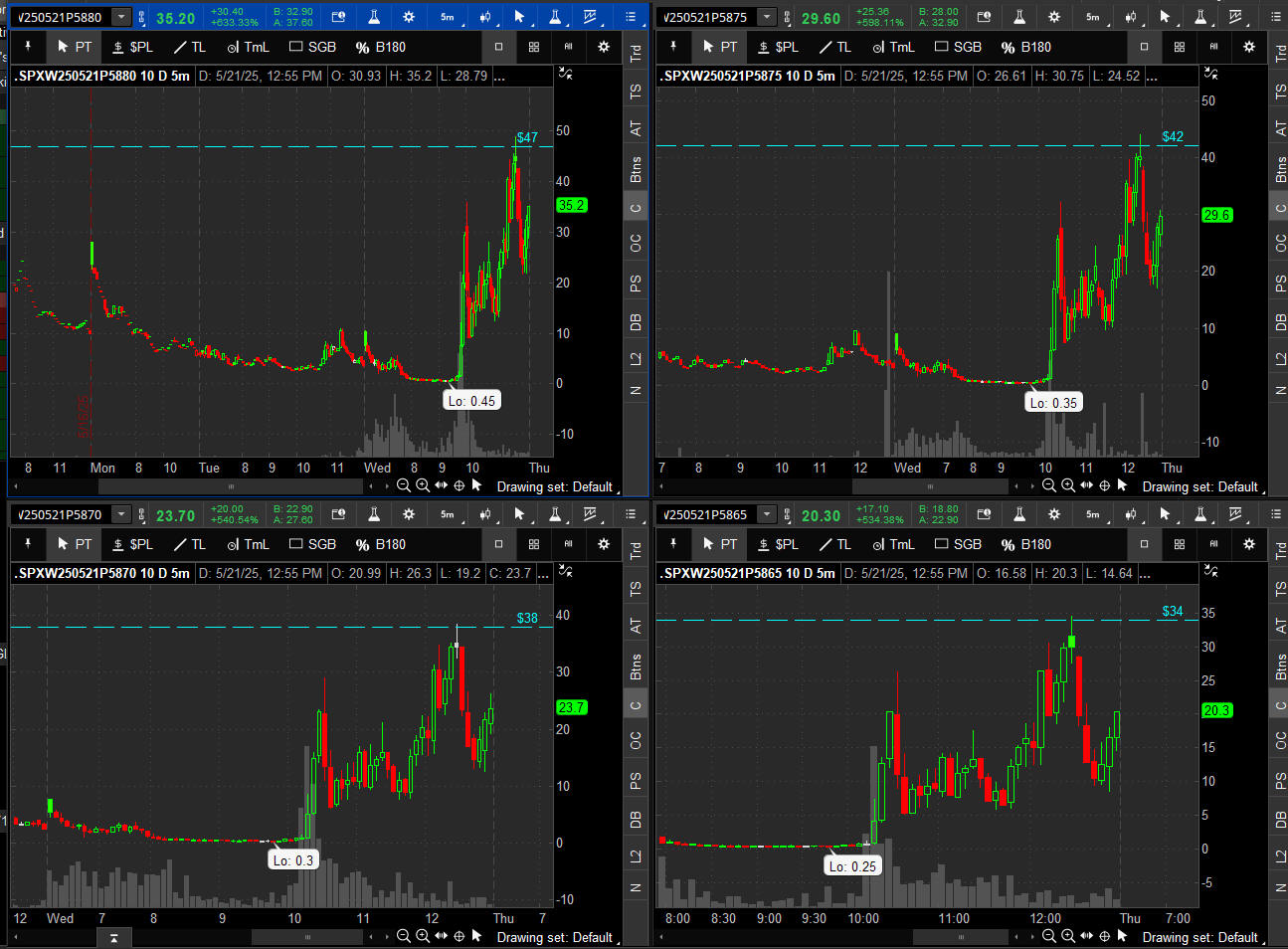The width and height of the screenshot is (1288, 949).
Task: Toggle the pin icon in the 5870 drawing row
Action: coord(28,544)
